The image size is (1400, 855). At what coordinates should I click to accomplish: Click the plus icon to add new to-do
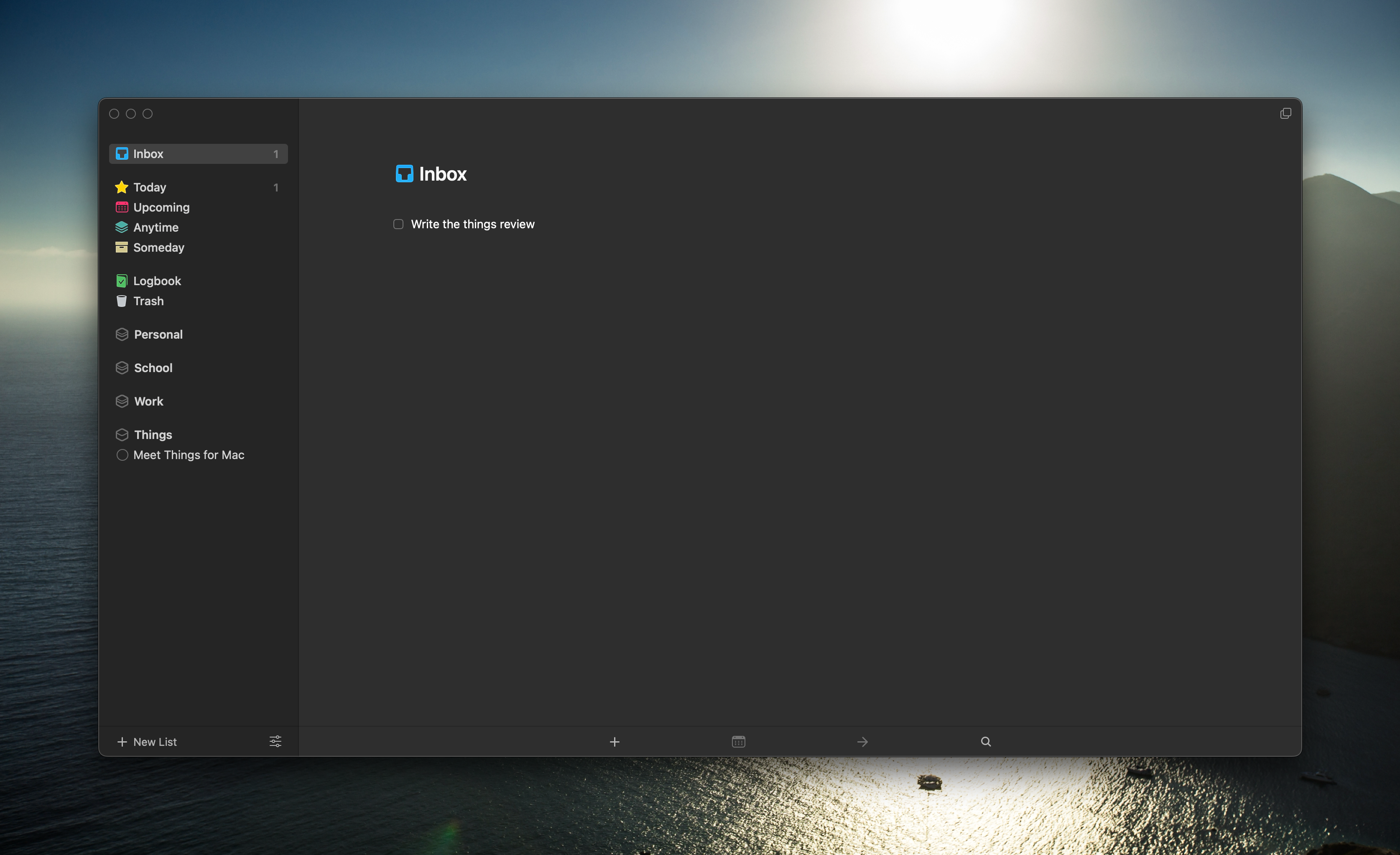pyautogui.click(x=614, y=741)
